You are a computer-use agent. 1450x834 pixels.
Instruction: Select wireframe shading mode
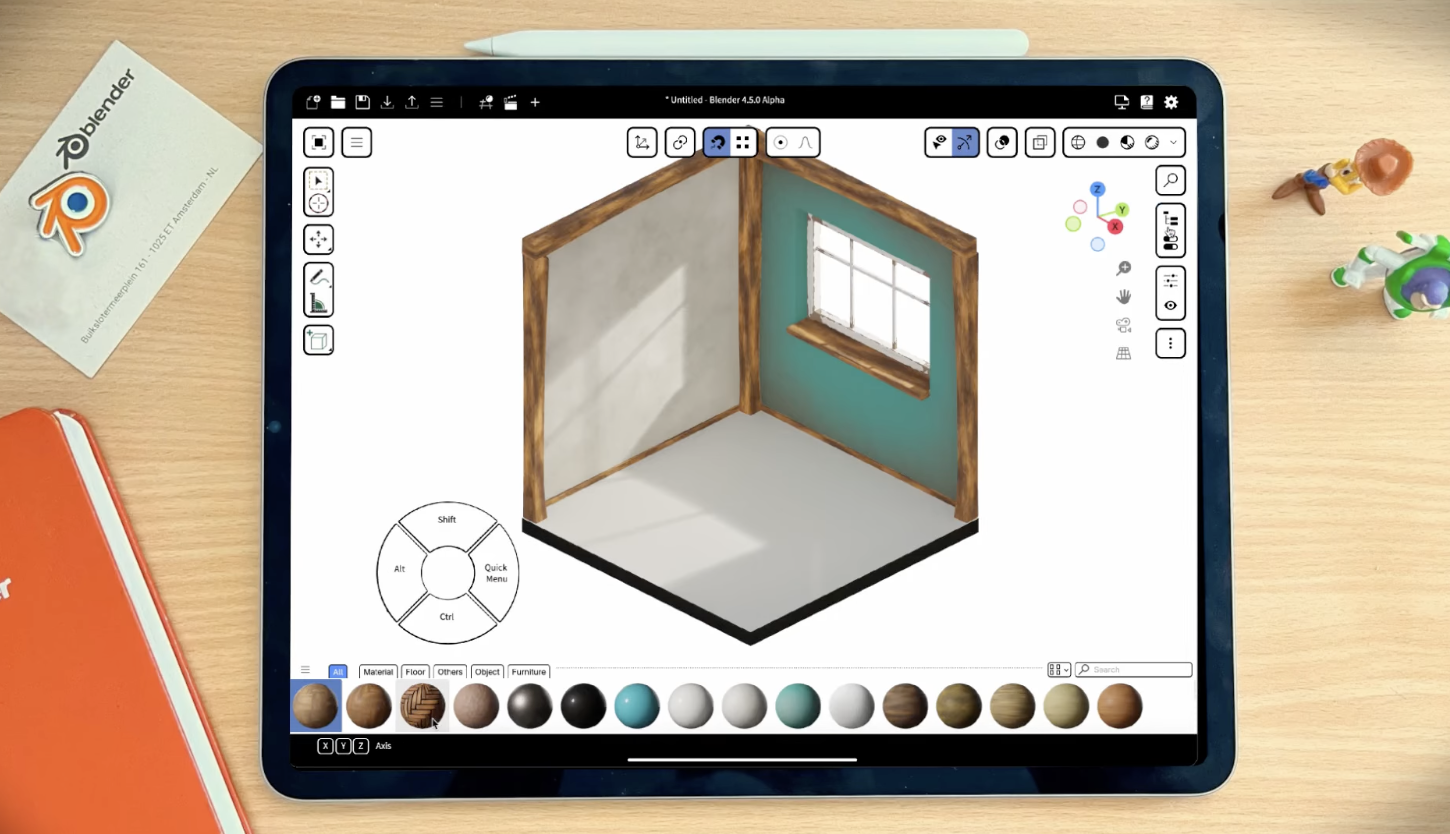click(x=1078, y=142)
